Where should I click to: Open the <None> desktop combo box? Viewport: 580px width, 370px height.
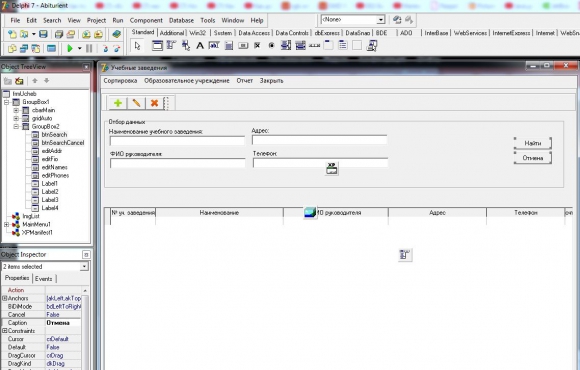tap(381, 20)
